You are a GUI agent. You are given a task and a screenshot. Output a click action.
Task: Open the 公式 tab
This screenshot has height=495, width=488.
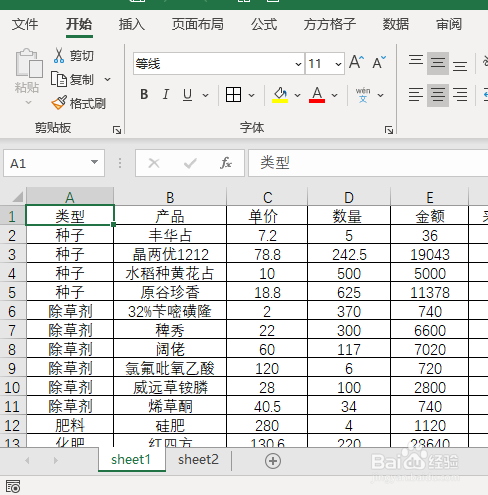coord(264,24)
